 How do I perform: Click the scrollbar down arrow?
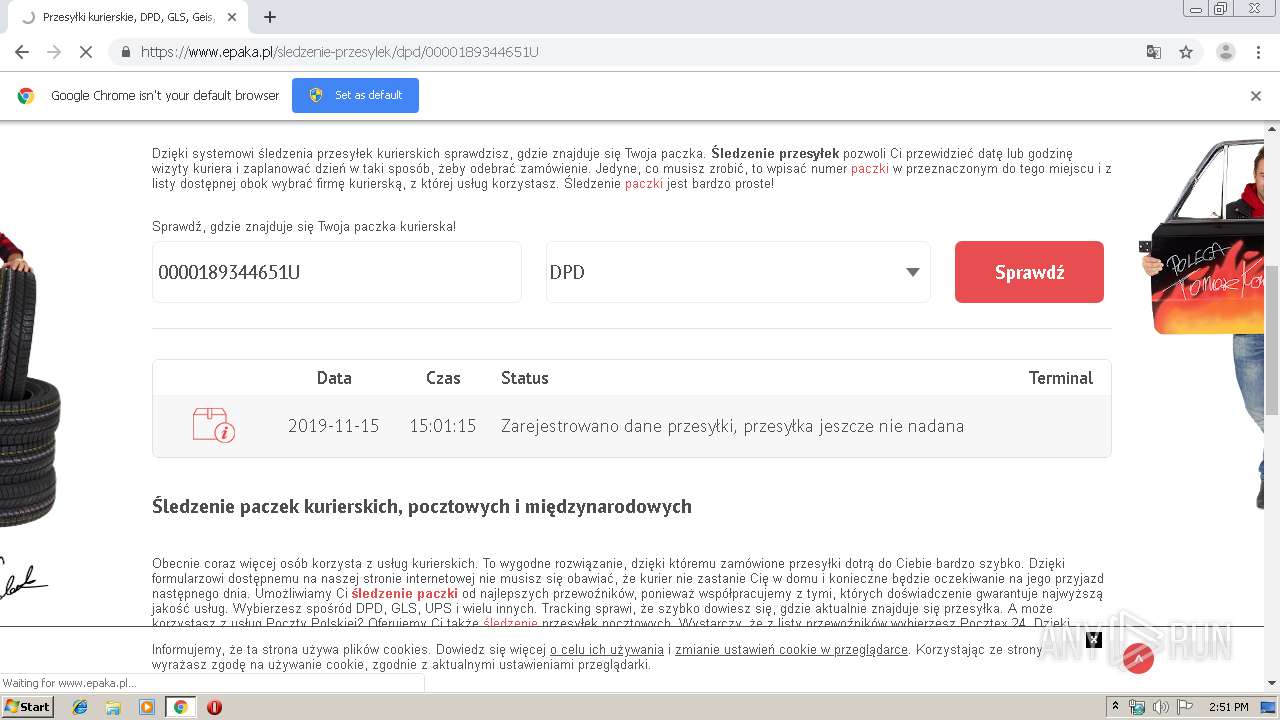click(x=1272, y=684)
